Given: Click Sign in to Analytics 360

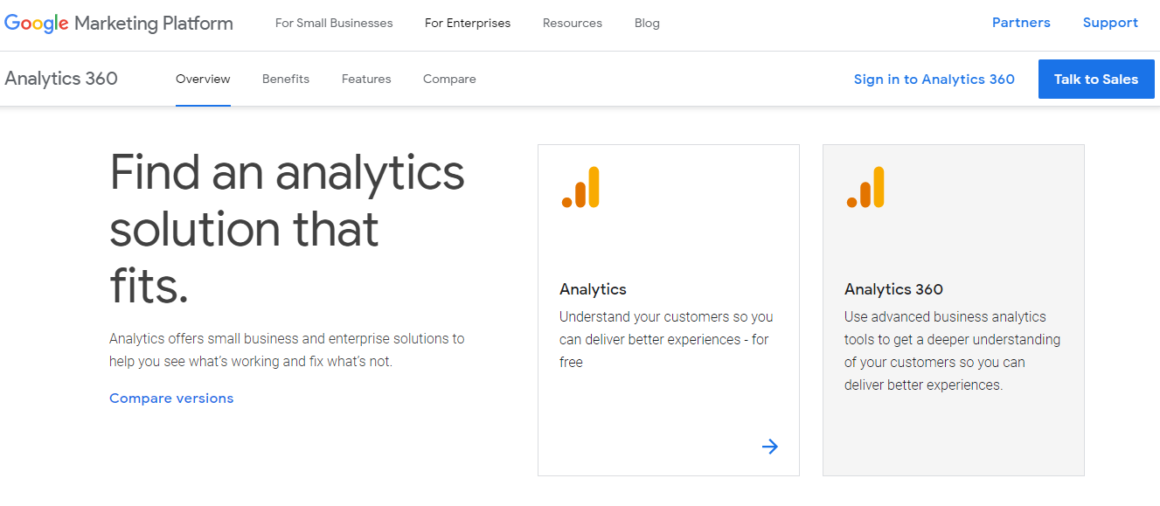Looking at the screenshot, I should point(934,79).
